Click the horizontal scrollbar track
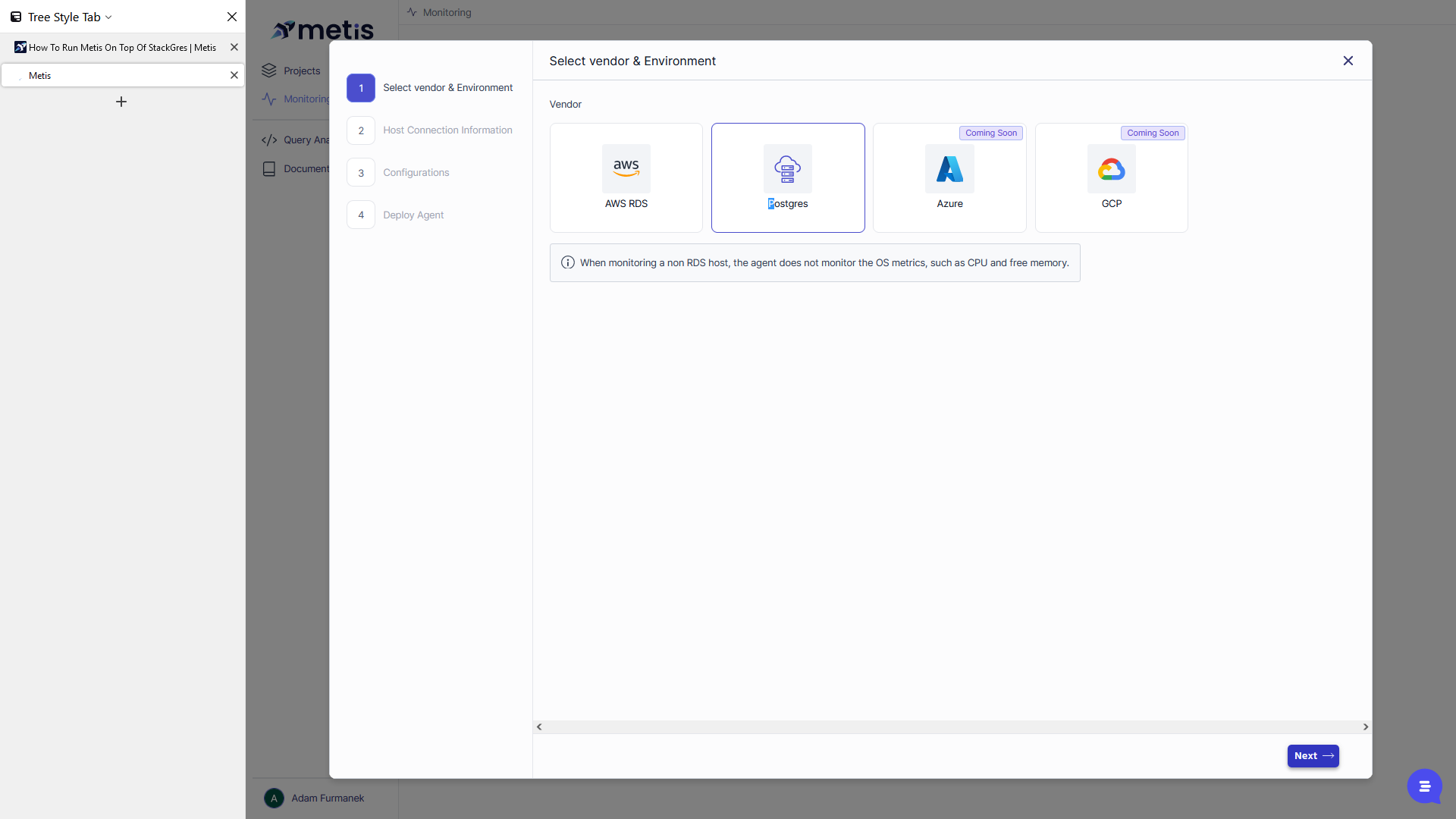 click(x=952, y=726)
